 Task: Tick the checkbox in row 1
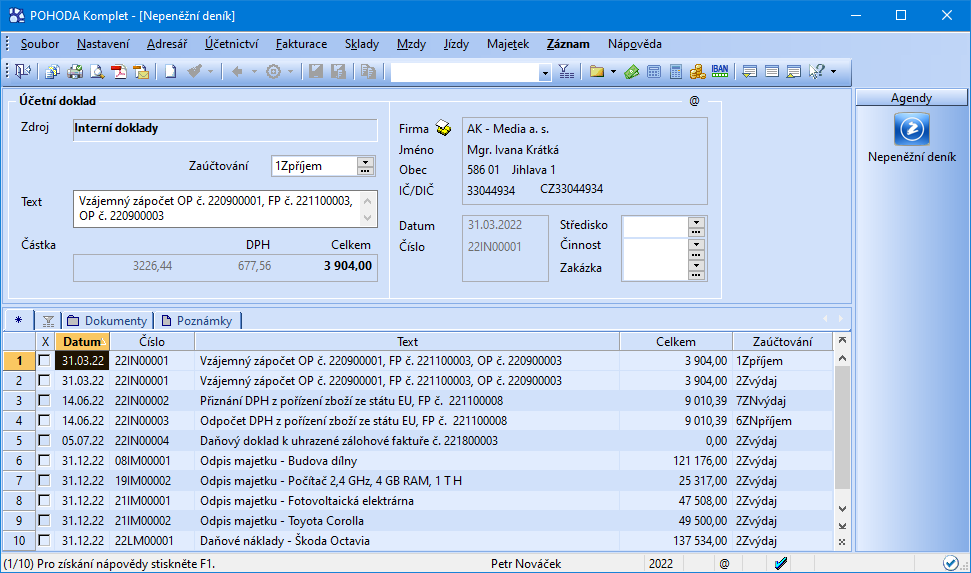pyautogui.click(x=44, y=361)
